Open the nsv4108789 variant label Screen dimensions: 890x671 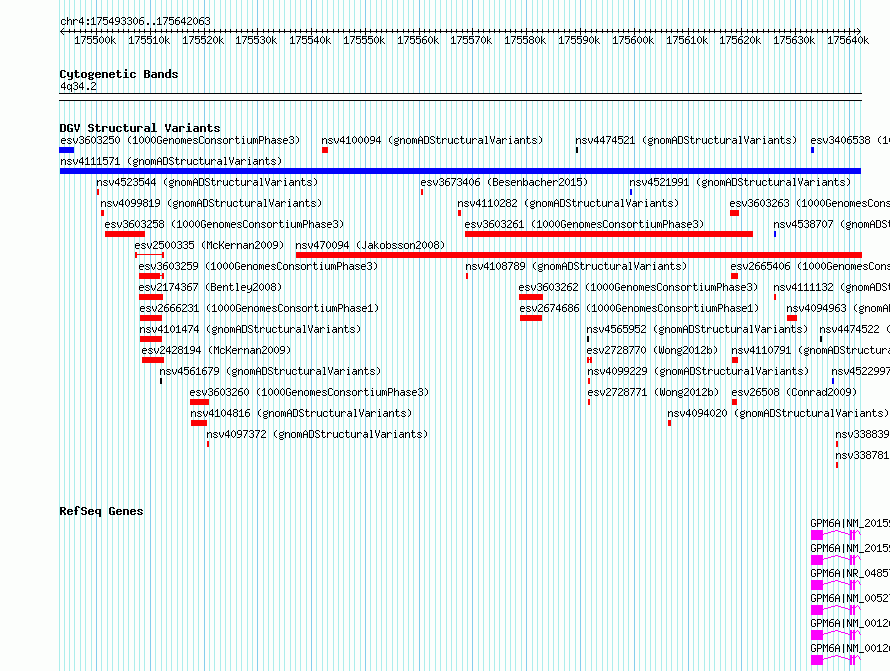pos(576,266)
